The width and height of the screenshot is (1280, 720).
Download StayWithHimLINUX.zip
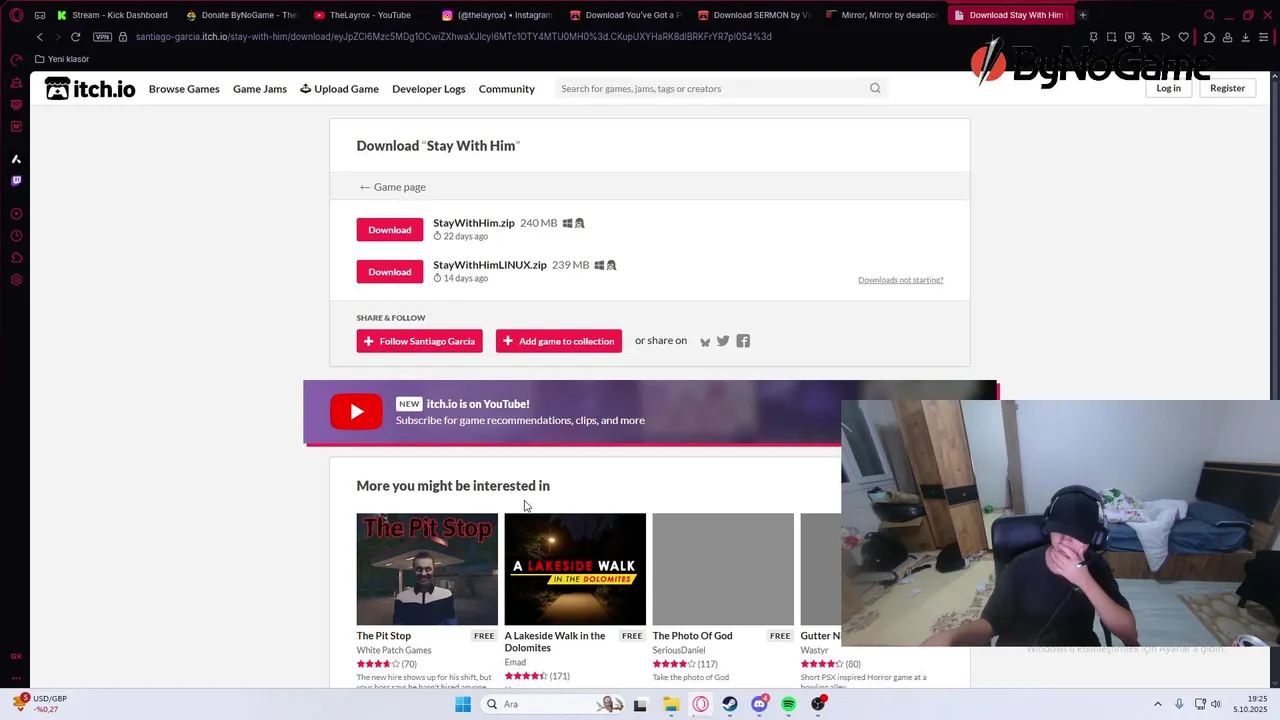click(390, 272)
